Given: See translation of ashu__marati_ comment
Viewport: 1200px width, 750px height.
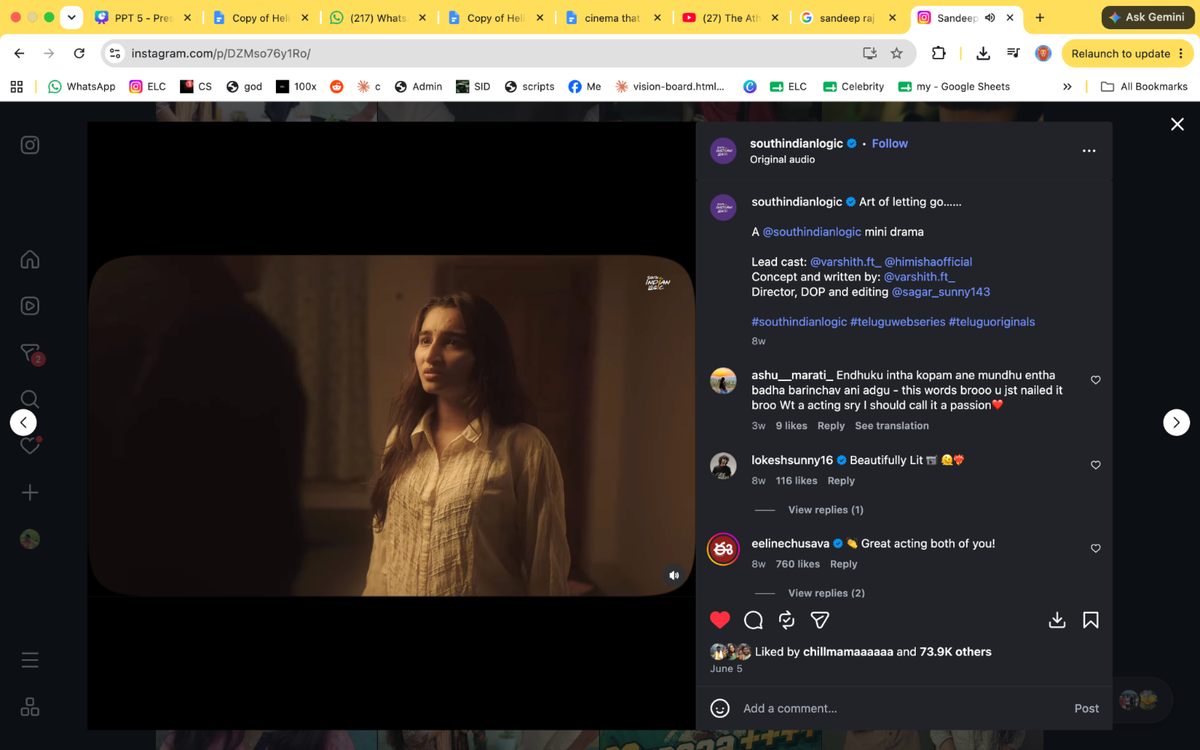Looking at the screenshot, I should [892, 426].
